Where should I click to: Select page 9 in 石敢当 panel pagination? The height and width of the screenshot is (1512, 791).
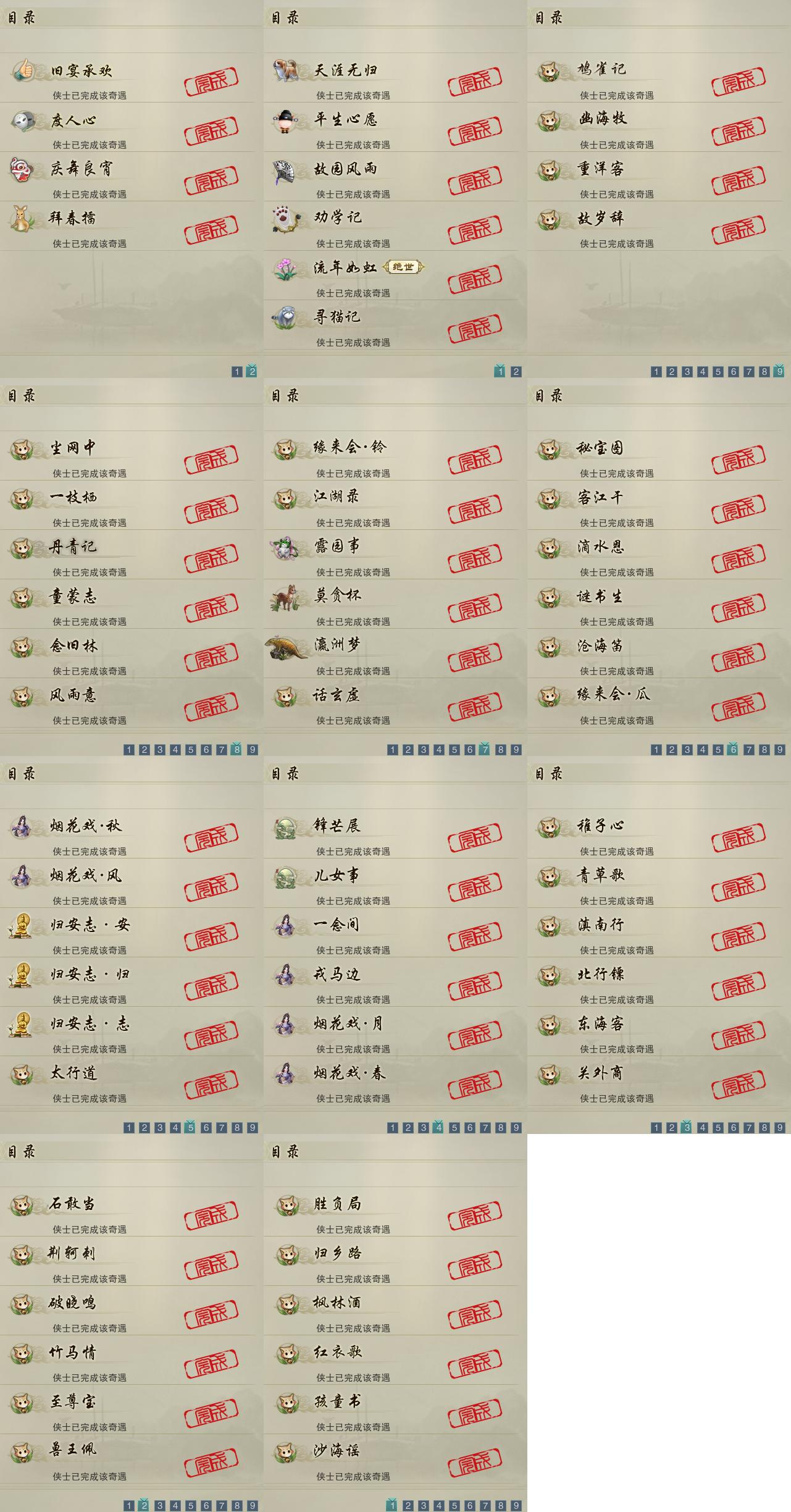pos(253,1506)
